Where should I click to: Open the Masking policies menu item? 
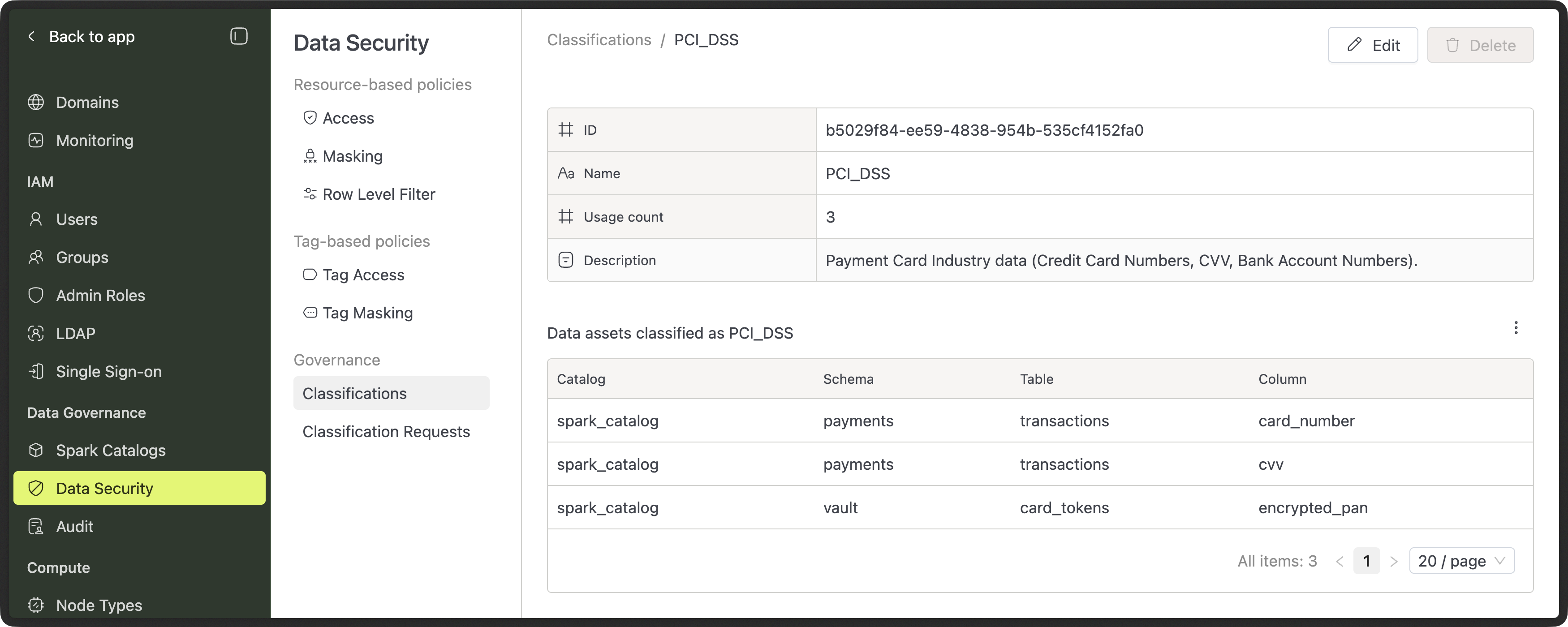[352, 156]
